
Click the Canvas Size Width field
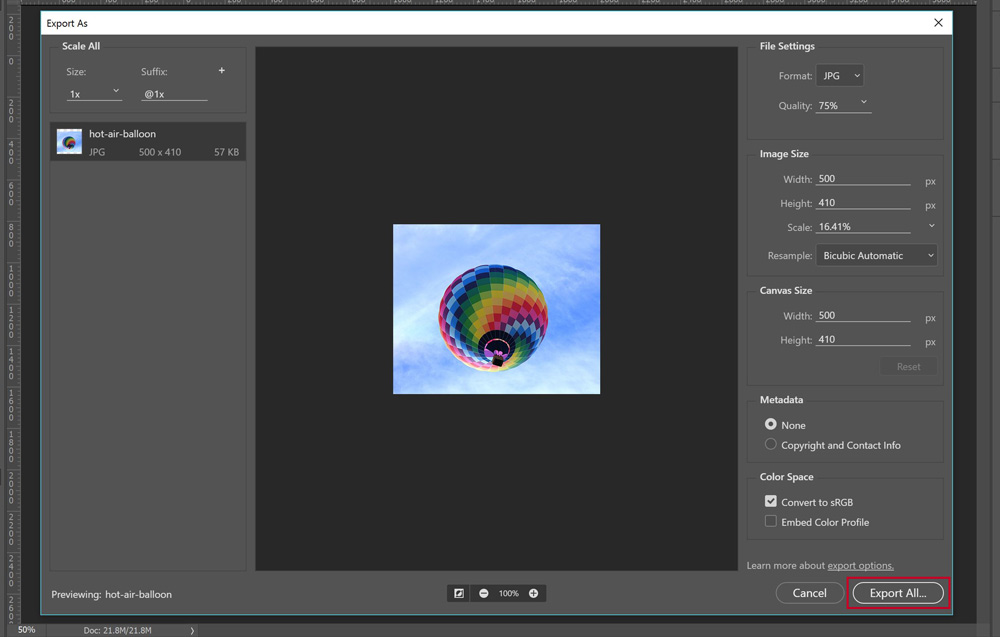pyautogui.click(x=863, y=316)
